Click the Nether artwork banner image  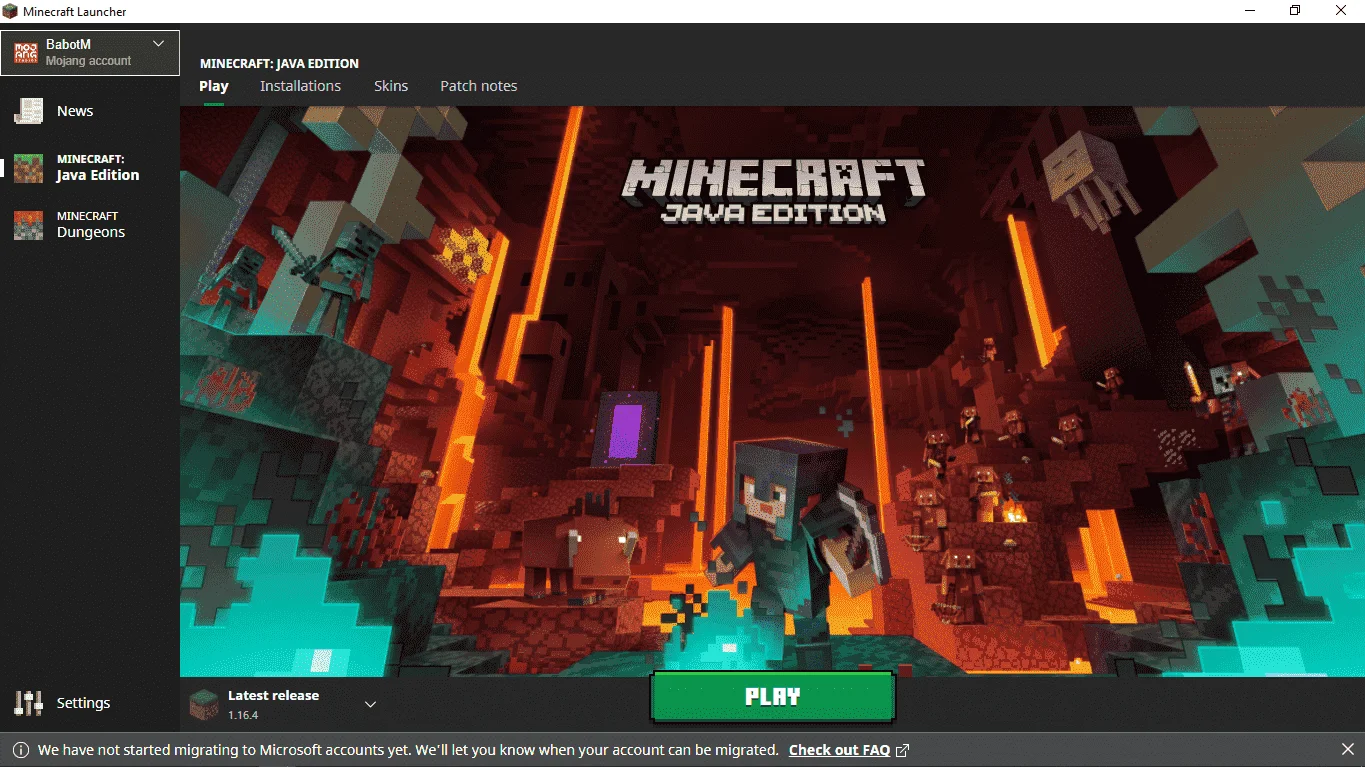tap(772, 391)
